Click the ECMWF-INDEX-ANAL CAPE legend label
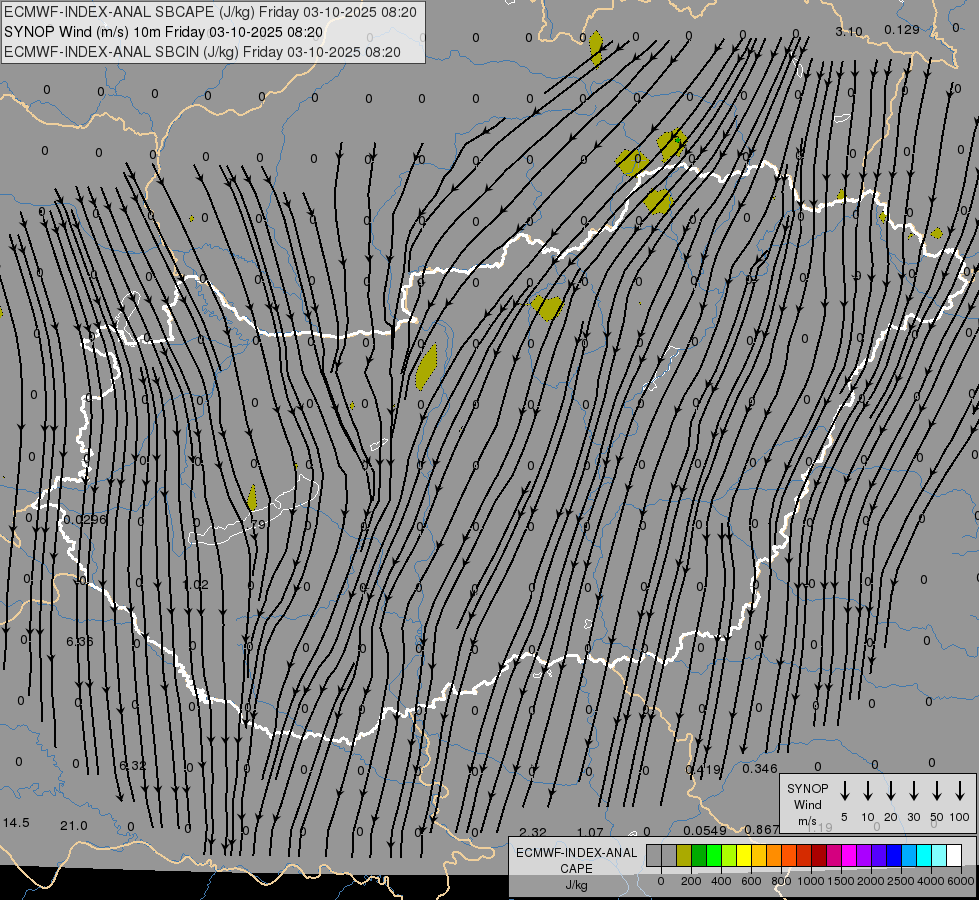This screenshot has height=900, width=979. (x=575, y=860)
